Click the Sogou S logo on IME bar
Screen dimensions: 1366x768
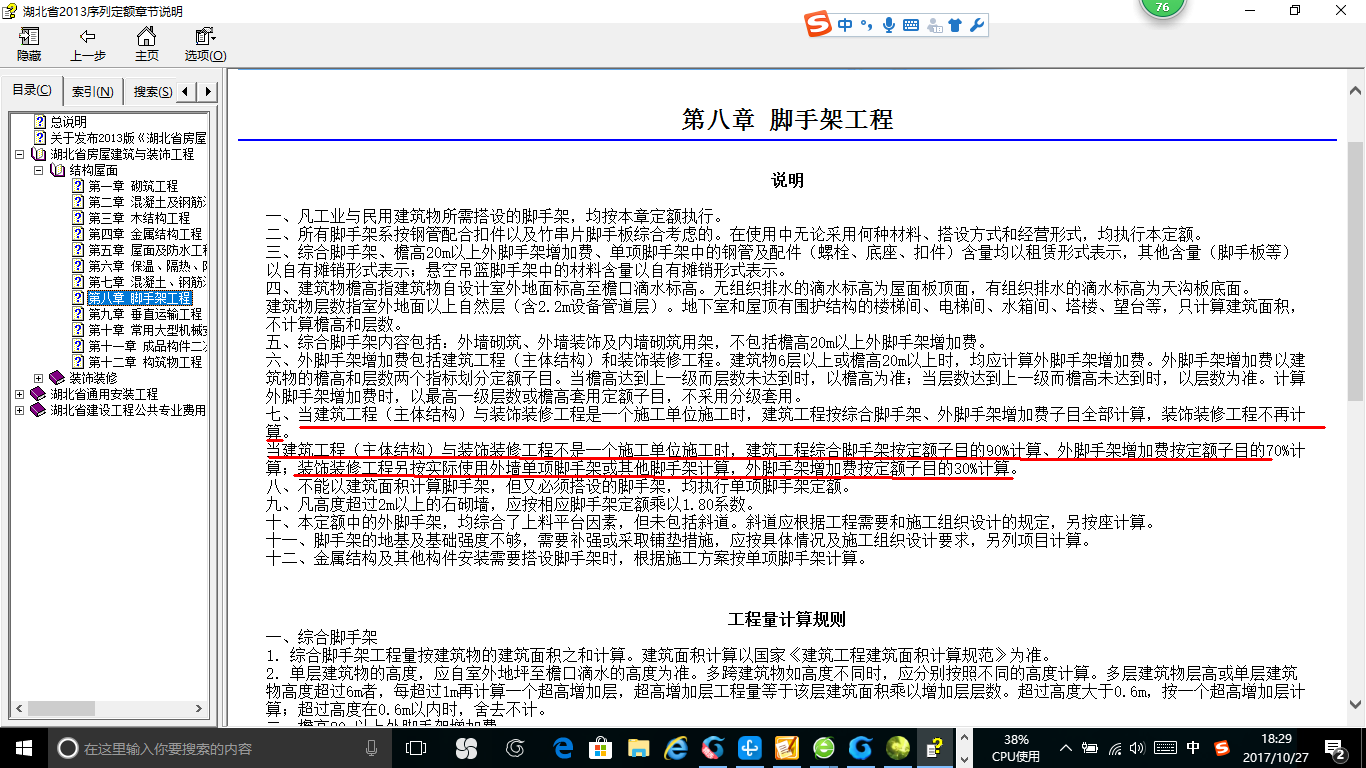820,25
